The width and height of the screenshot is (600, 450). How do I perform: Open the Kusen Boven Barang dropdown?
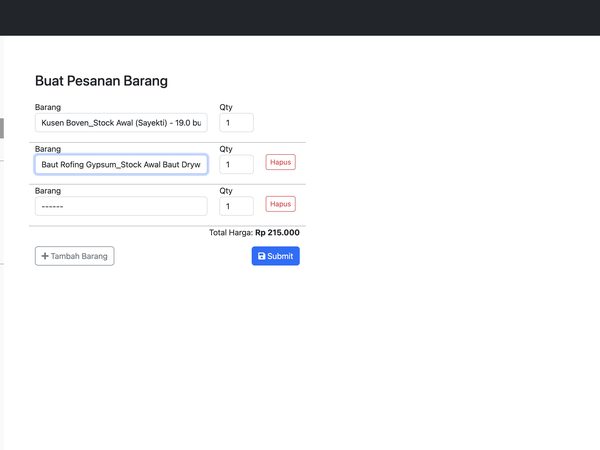[121, 123]
